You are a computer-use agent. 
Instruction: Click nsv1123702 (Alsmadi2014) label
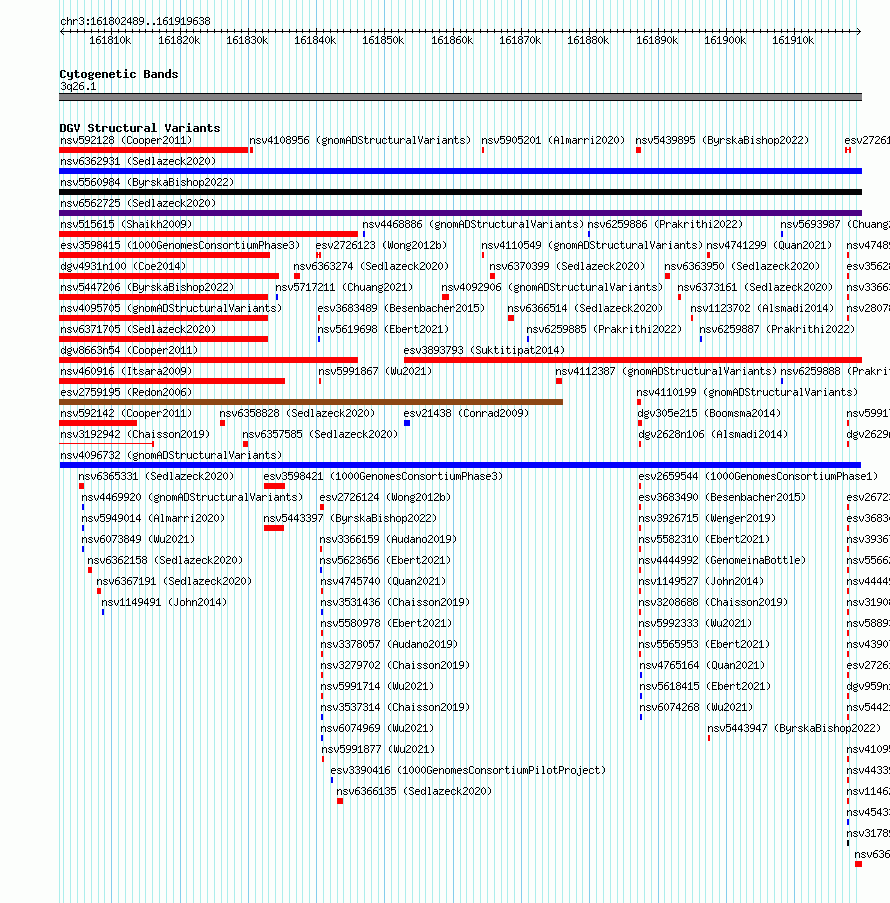pyautogui.click(x=763, y=308)
